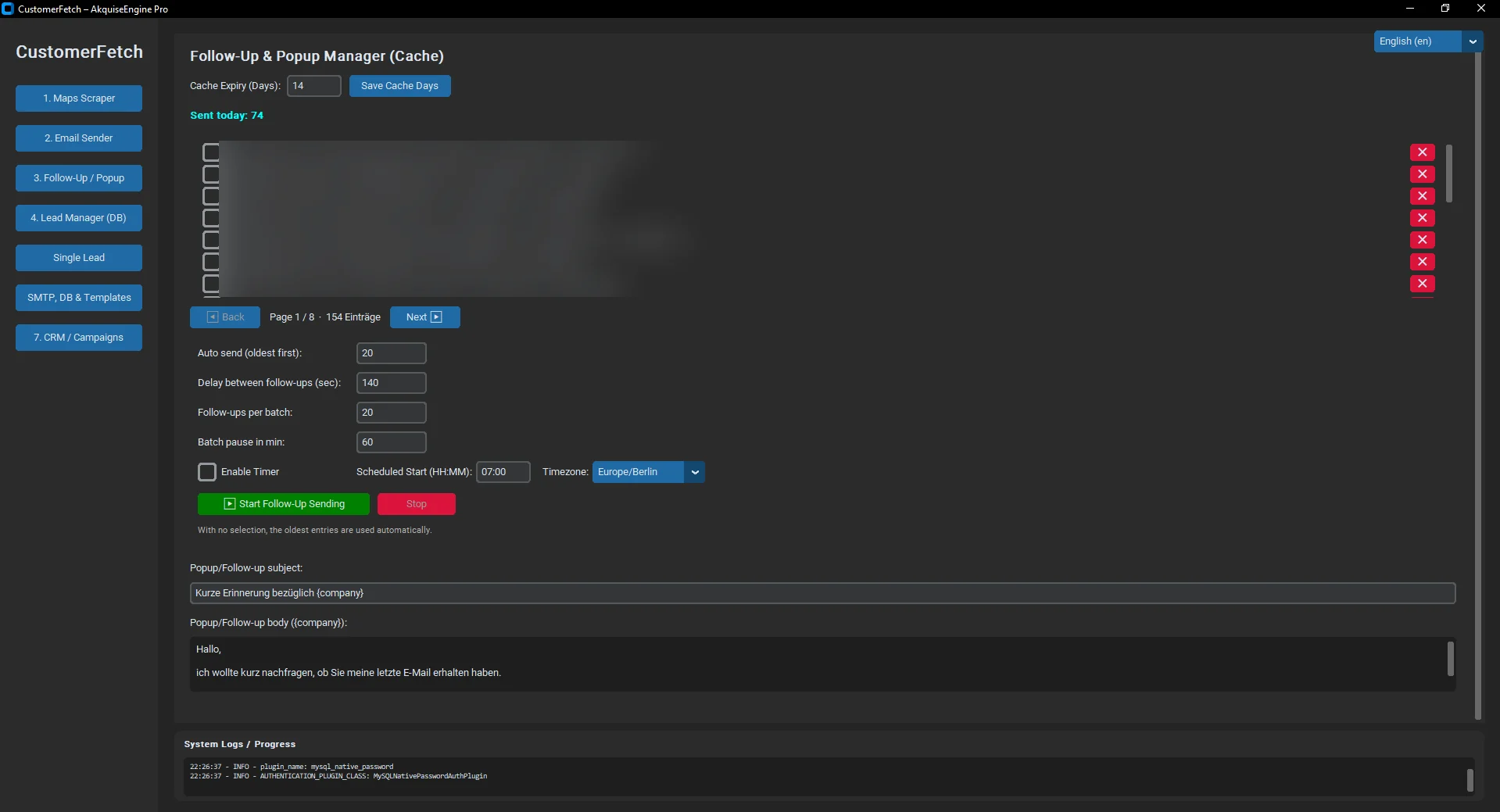Focus the Delay between follow-ups input field
Viewport: 1500px width, 812px height.
click(392, 383)
